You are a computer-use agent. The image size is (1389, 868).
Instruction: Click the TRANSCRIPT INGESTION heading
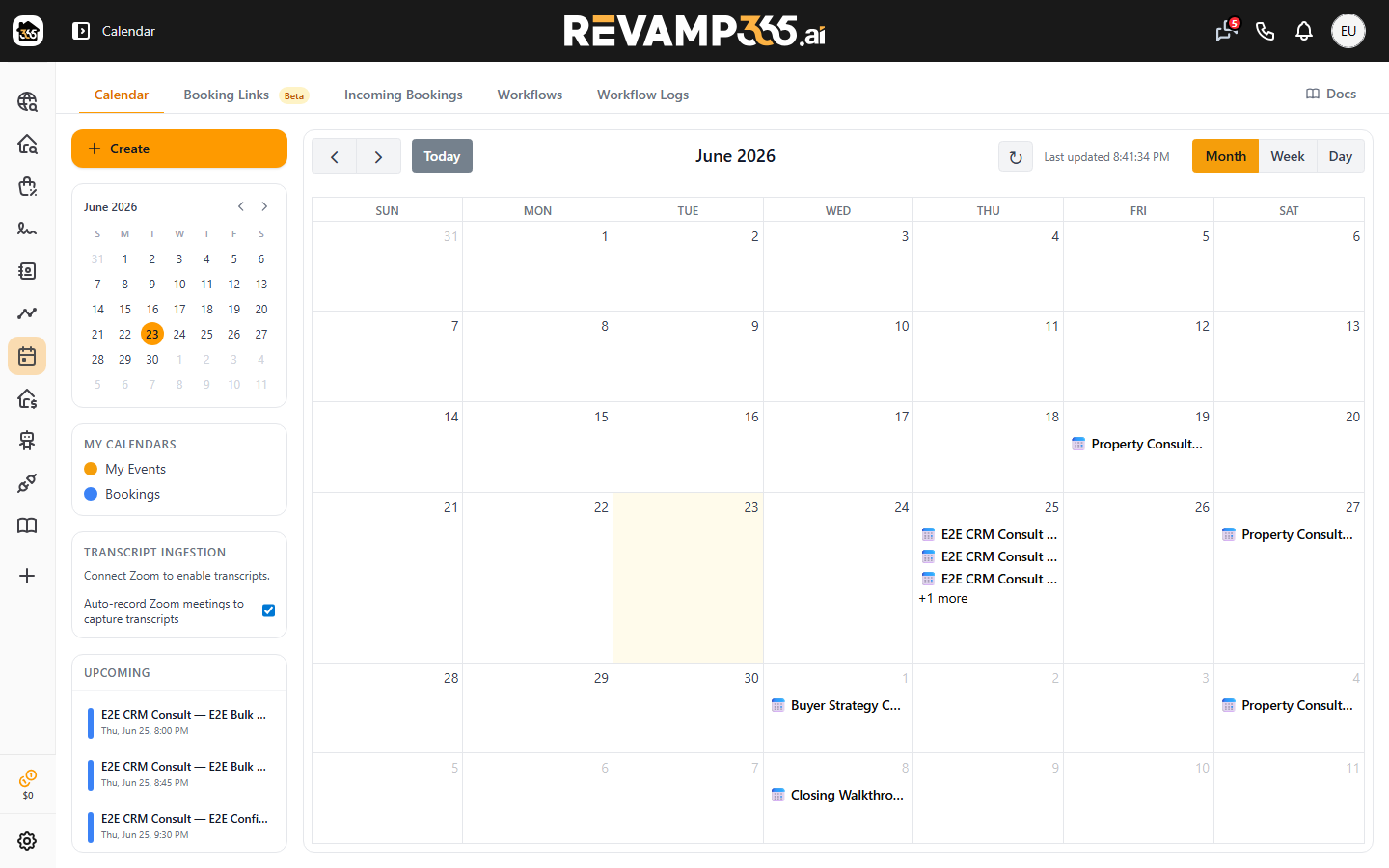tap(154, 552)
